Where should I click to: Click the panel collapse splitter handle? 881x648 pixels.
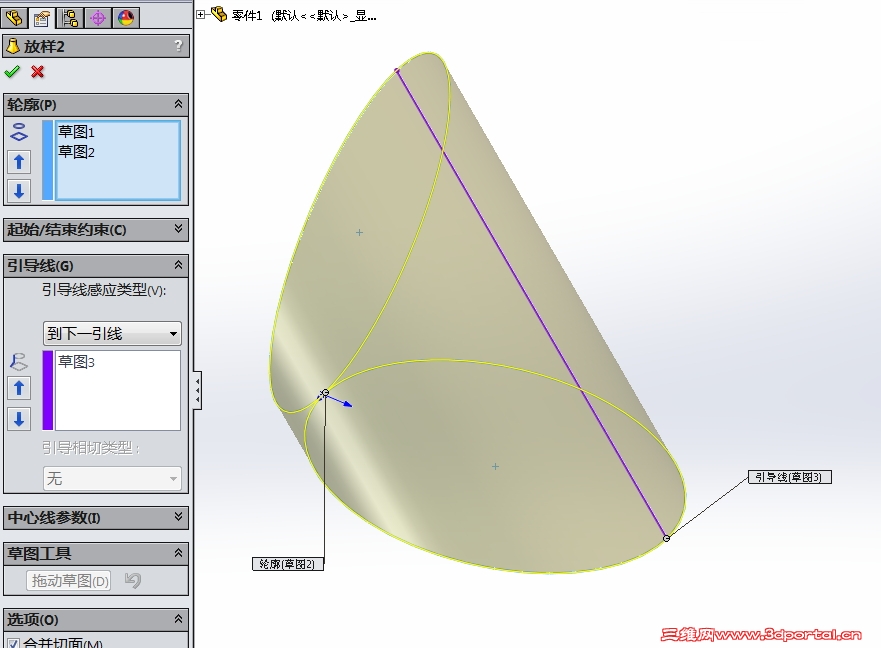198,390
